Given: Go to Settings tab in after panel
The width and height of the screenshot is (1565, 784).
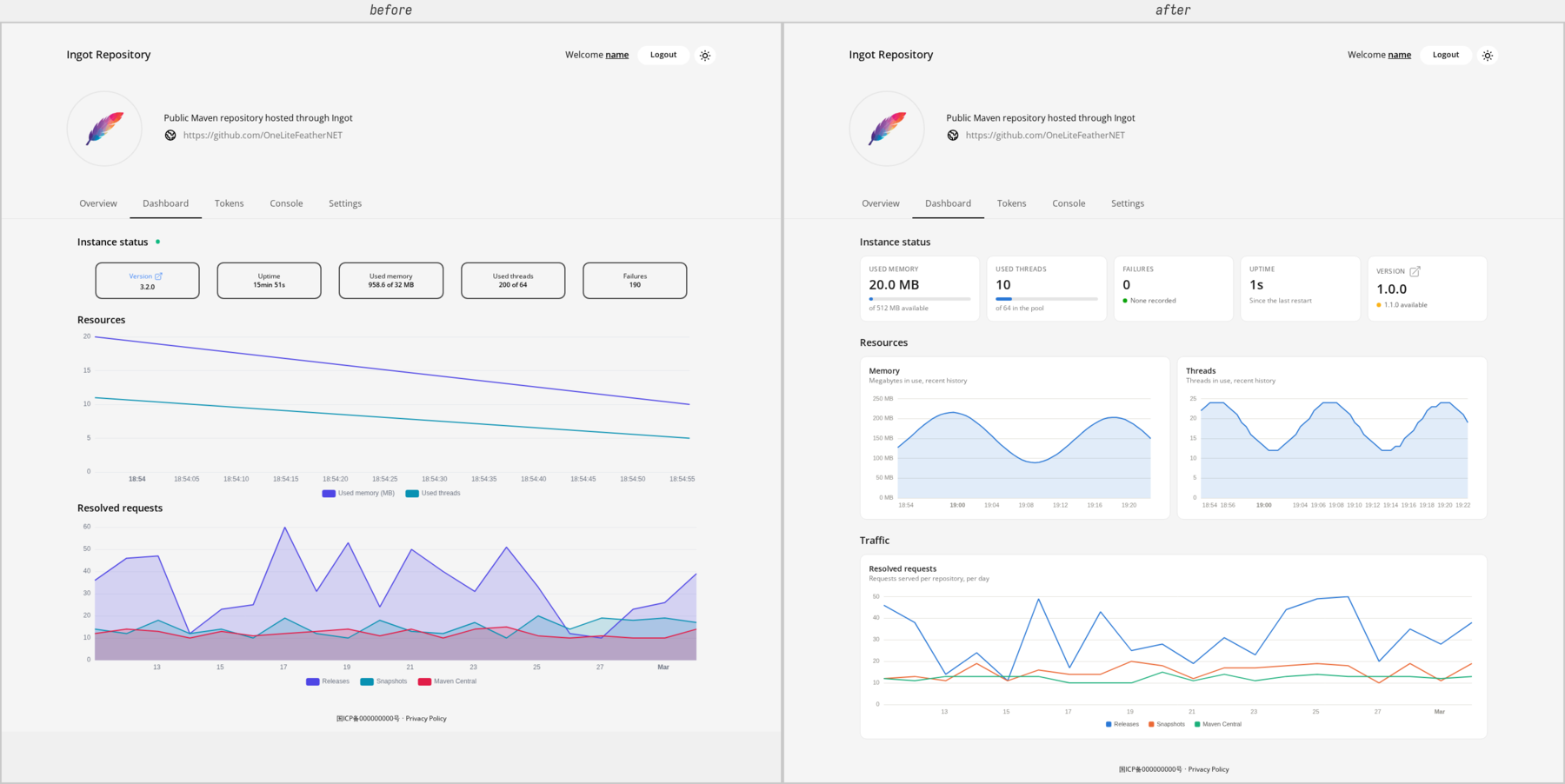Looking at the screenshot, I should 1128,203.
